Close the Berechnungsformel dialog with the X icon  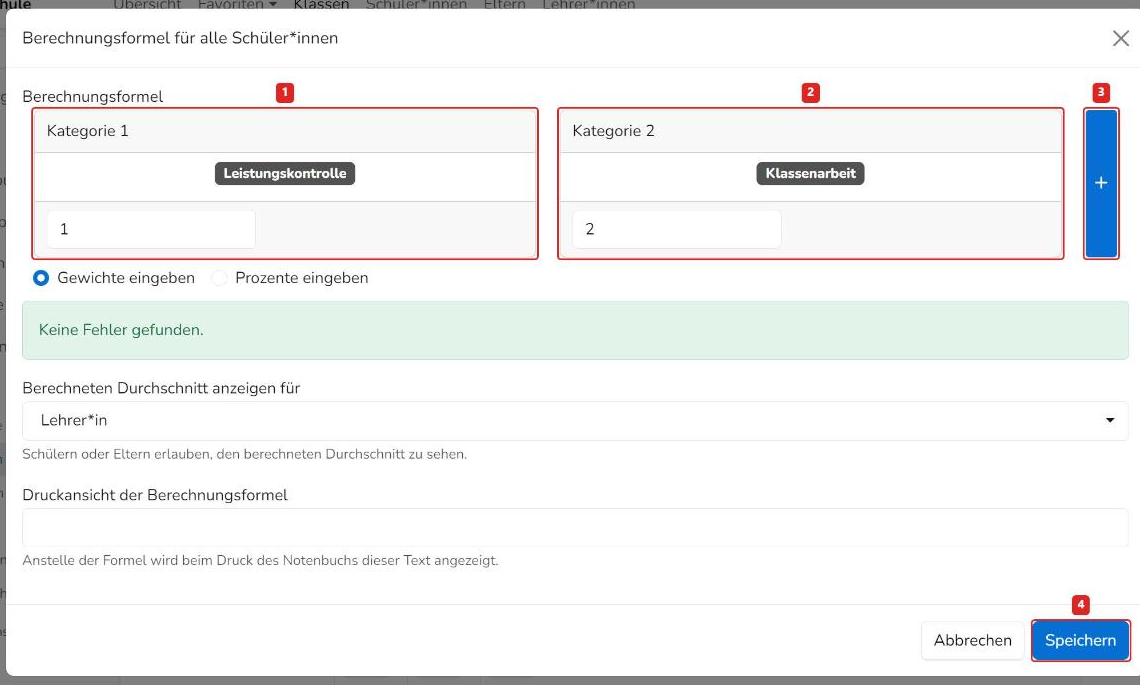tap(1120, 39)
